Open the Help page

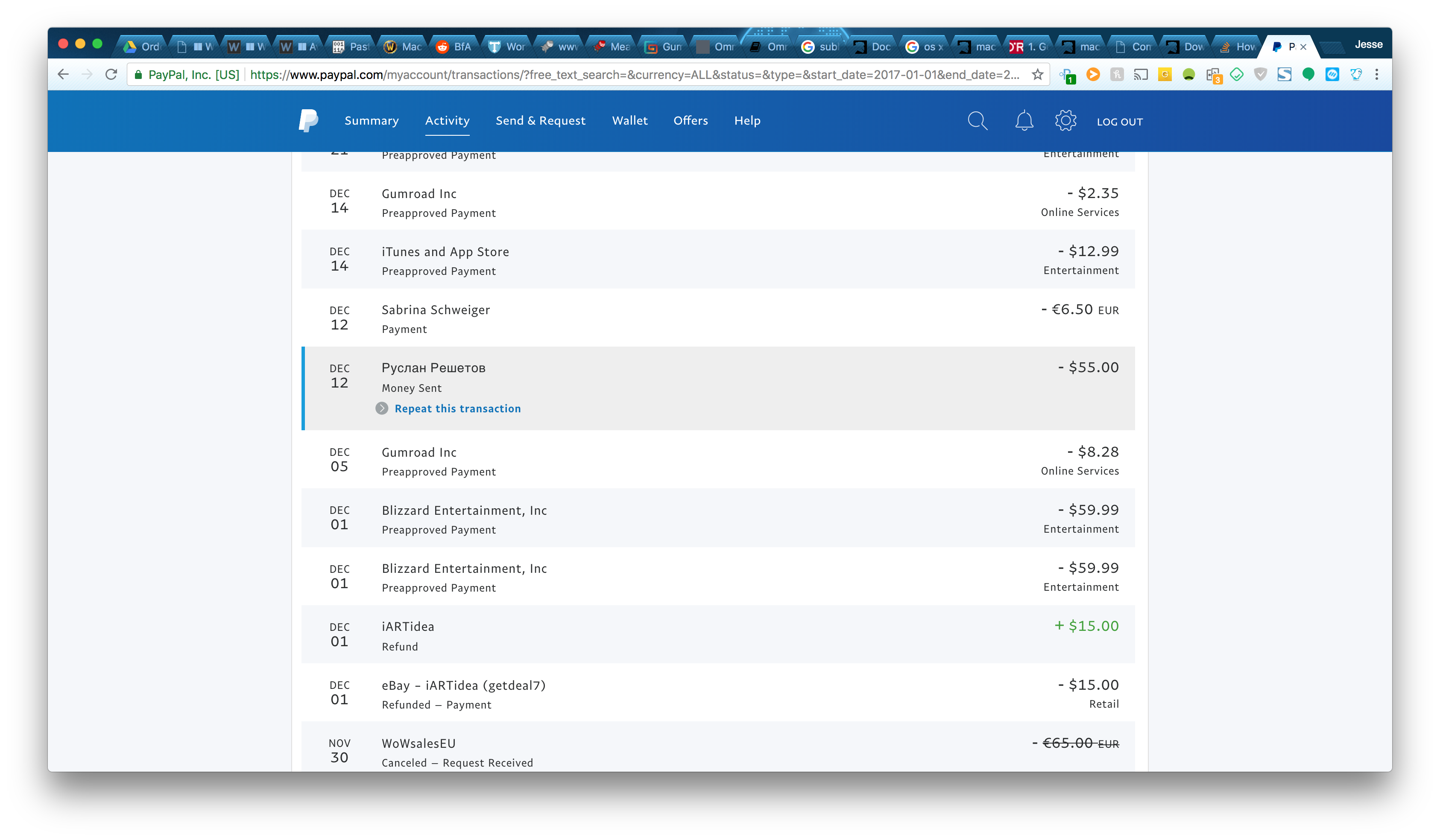click(x=747, y=120)
